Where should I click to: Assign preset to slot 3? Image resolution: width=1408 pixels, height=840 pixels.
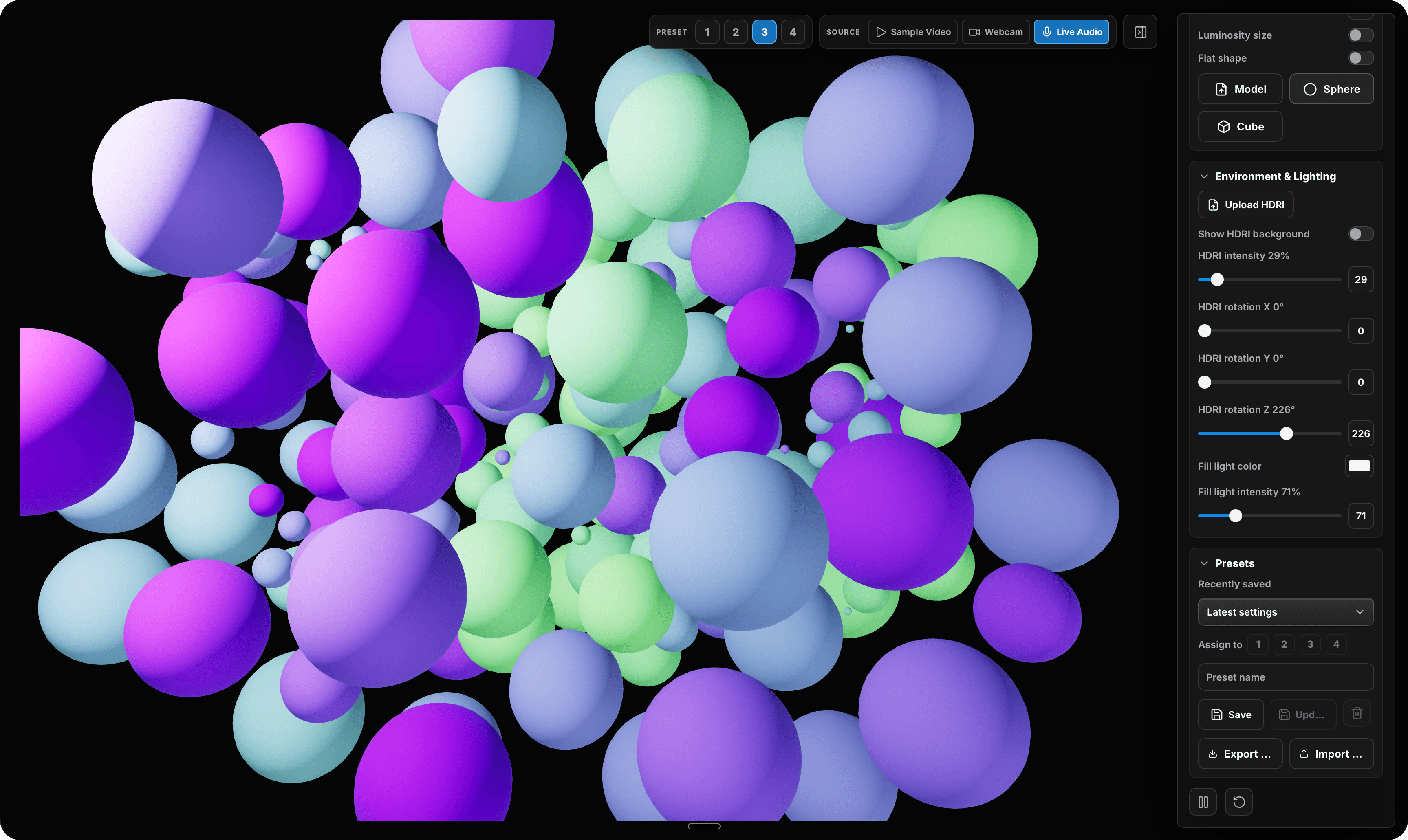[1310, 644]
